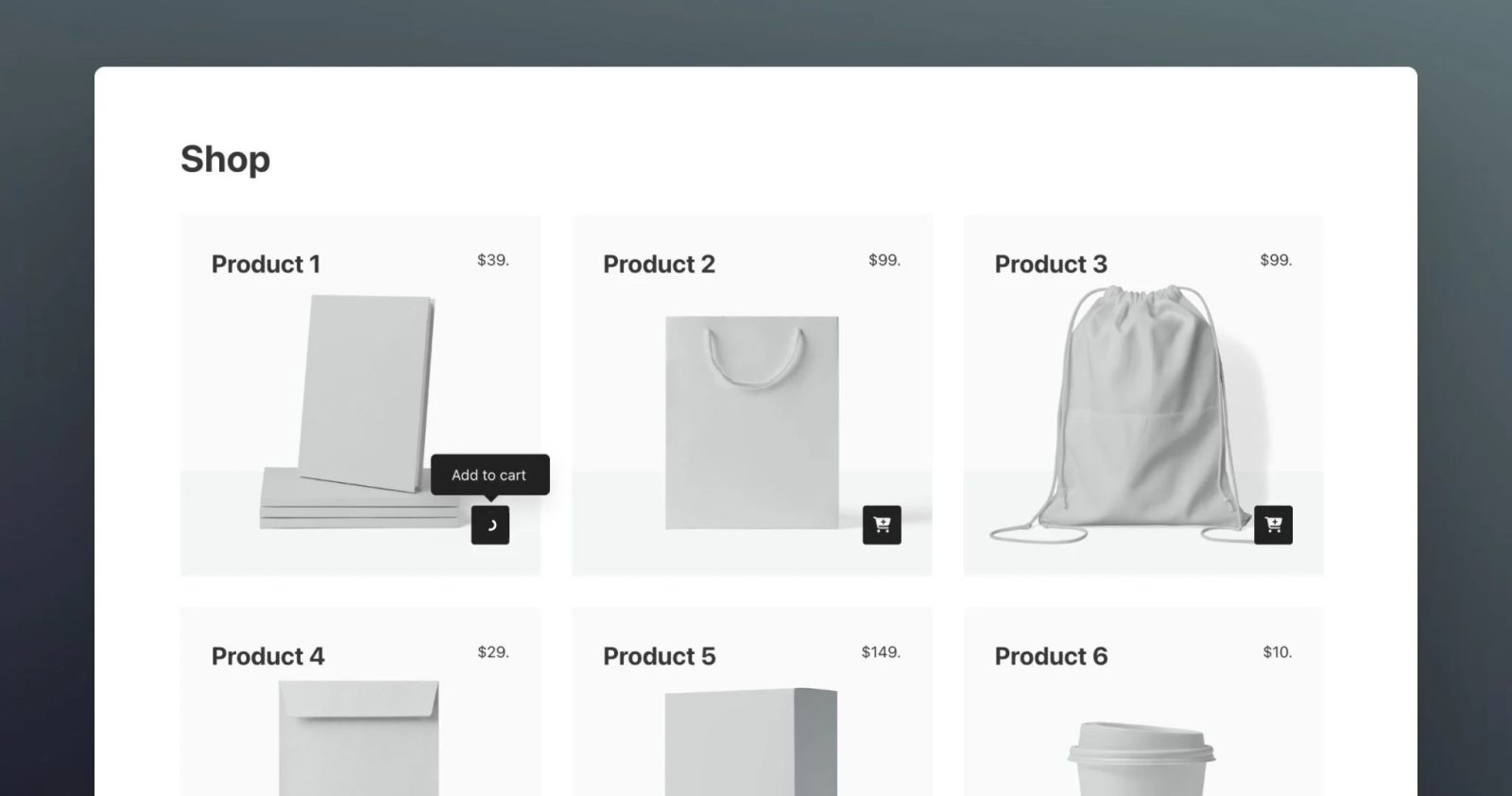Select the envelope image of Product 4

click(x=359, y=738)
